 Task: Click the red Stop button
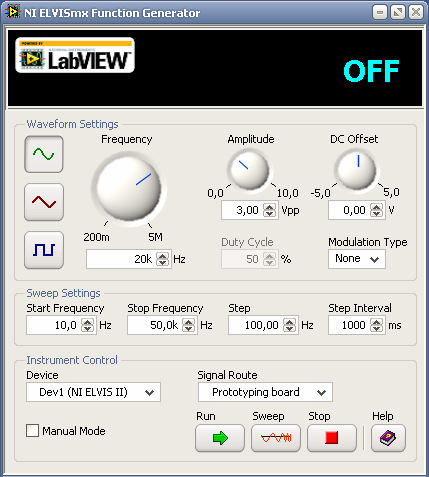[332, 438]
